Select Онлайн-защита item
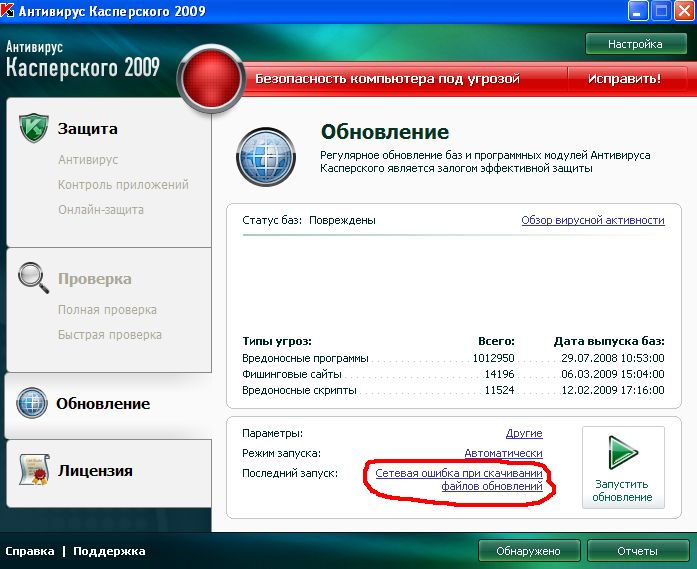697x569 pixels. click(101, 209)
